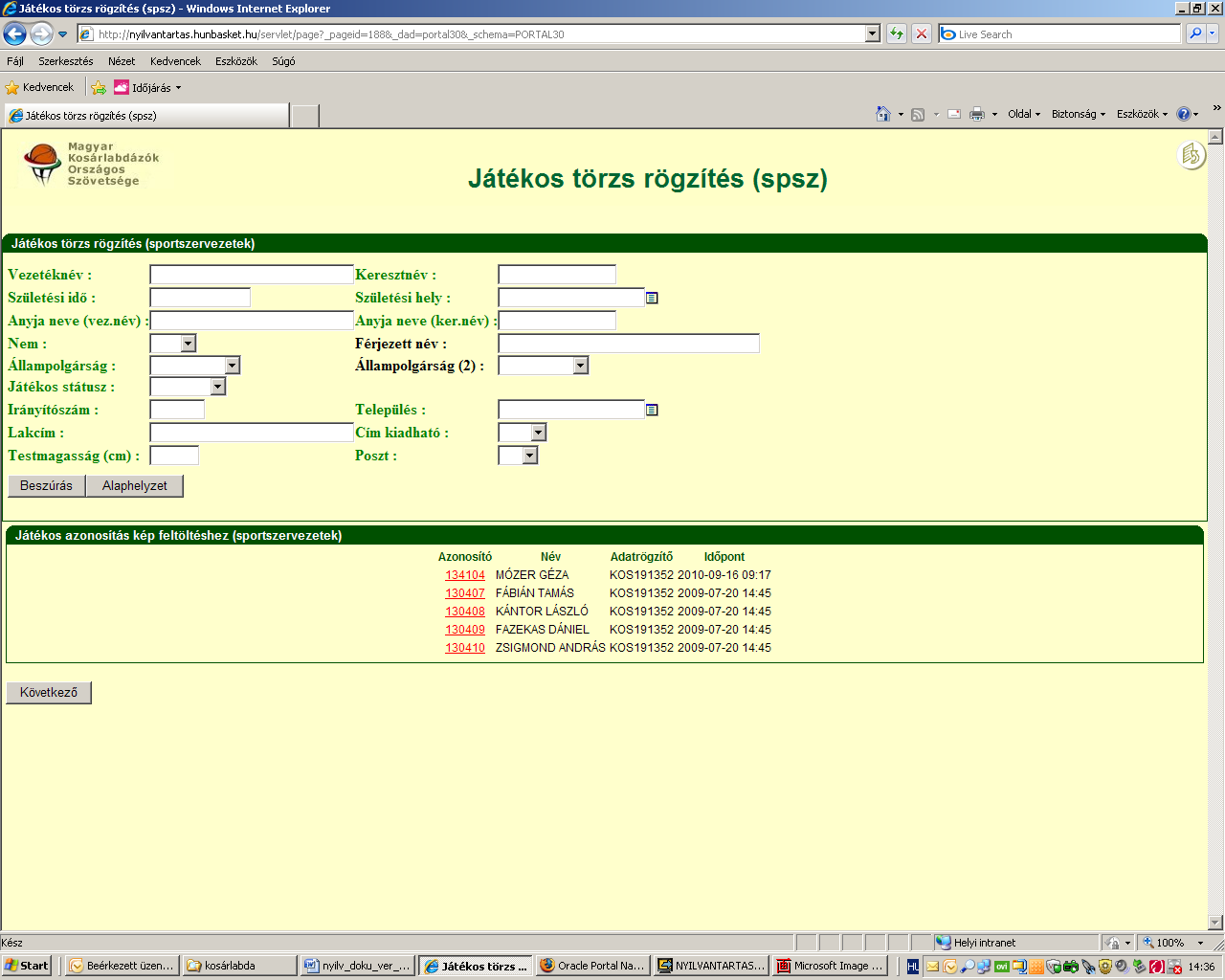Image resolution: width=1225 pixels, height=980 pixels.
Task: Click the read mail envelope icon
Action: (x=954, y=114)
